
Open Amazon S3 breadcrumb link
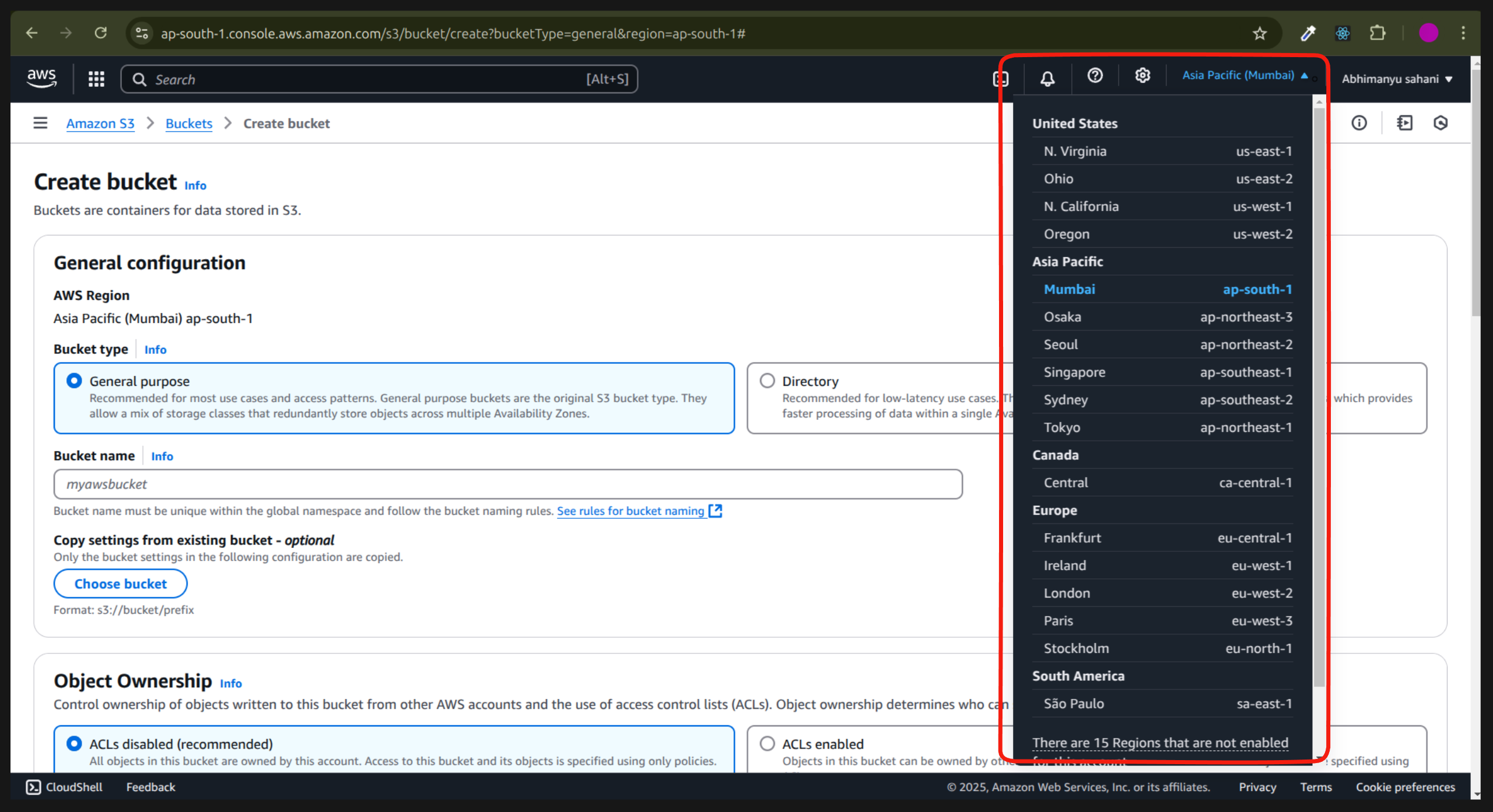(x=100, y=124)
